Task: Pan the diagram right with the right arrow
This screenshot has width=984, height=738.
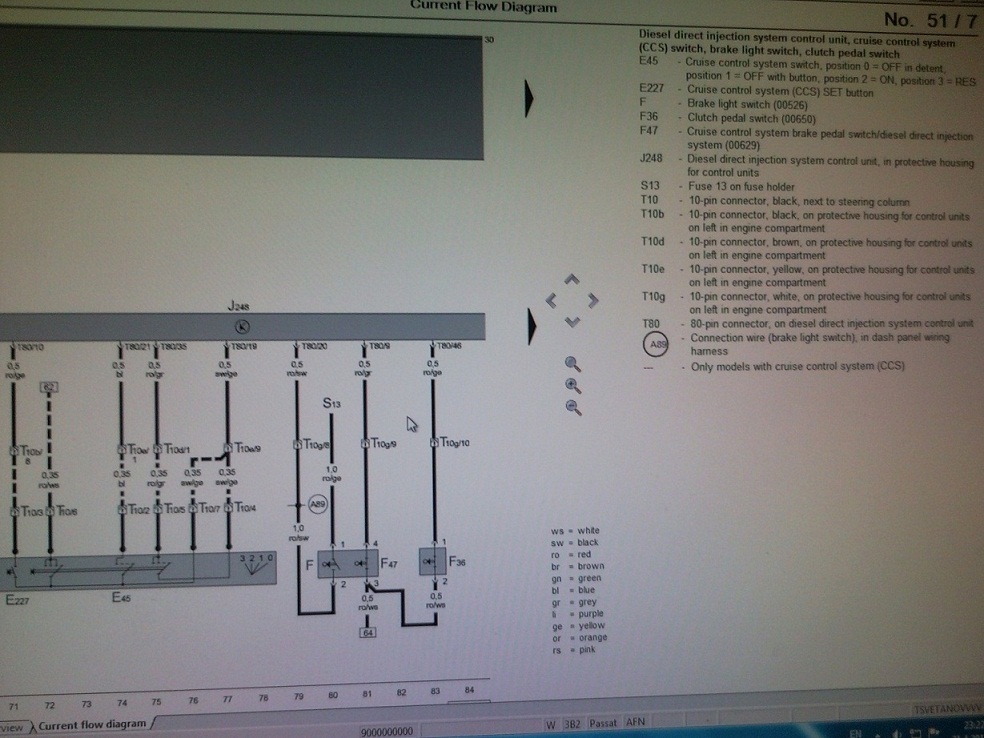Action: click(592, 300)
